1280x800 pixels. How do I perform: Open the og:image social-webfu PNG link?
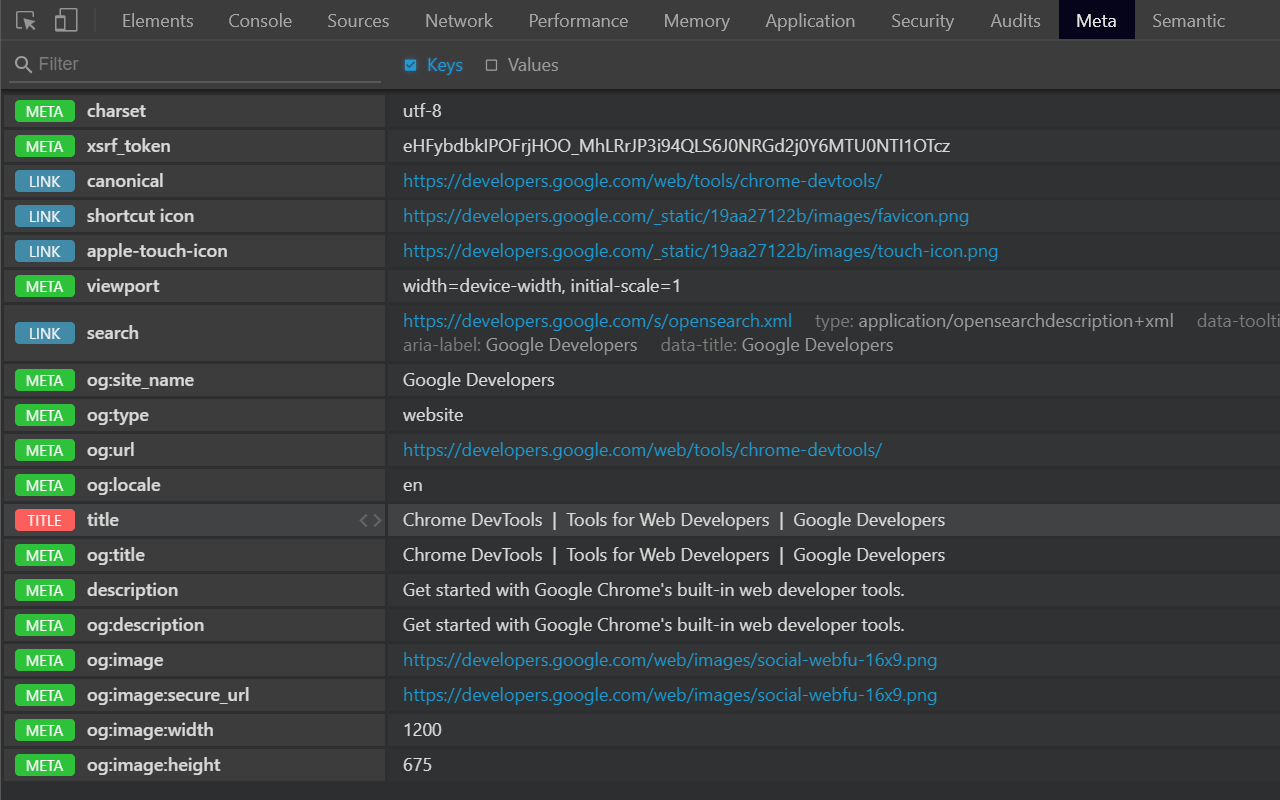[670, 659]
